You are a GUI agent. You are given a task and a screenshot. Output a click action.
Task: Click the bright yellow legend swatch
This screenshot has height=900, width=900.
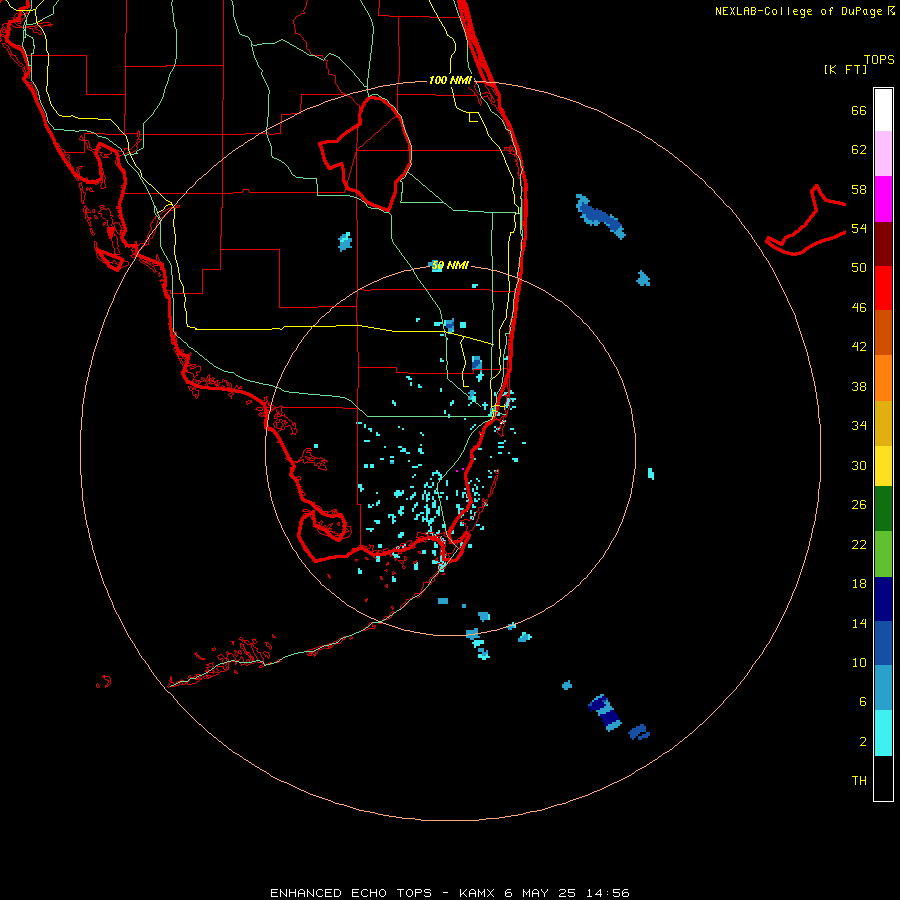click(x=883, y=466)
